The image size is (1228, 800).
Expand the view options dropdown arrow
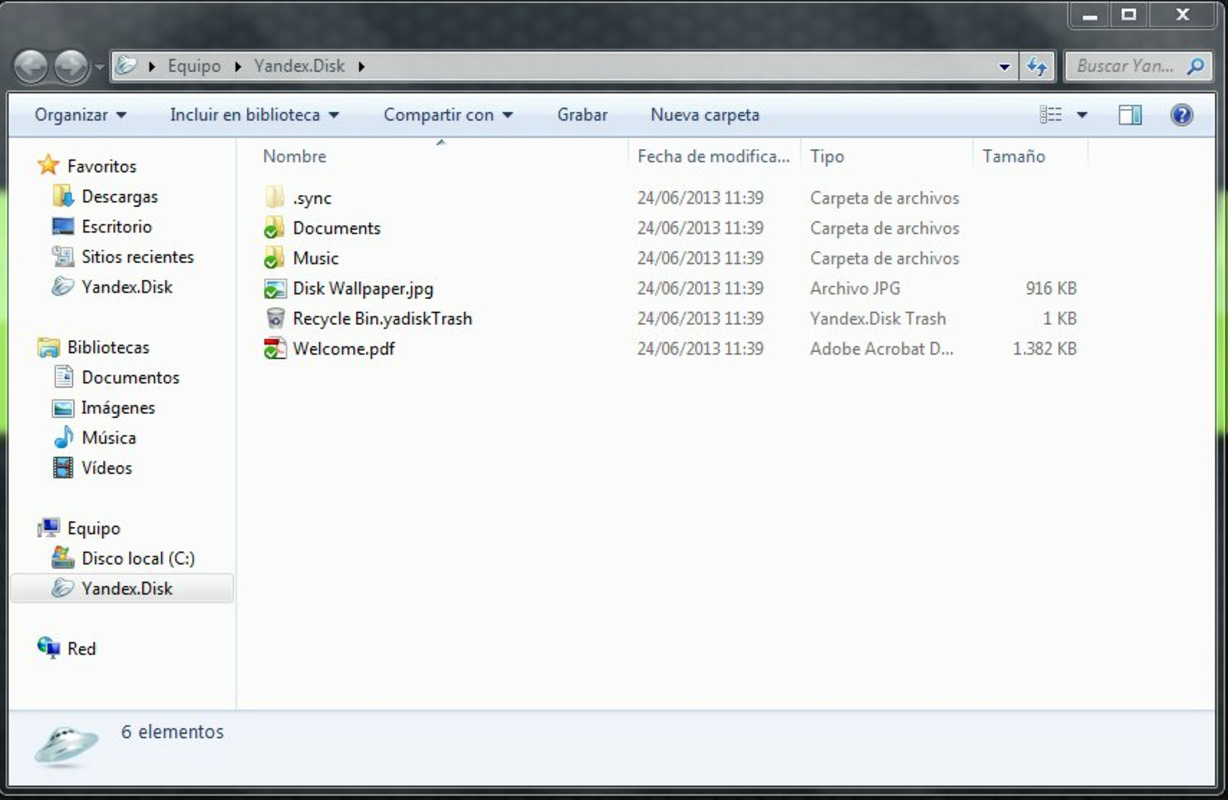pos(1081,115)
